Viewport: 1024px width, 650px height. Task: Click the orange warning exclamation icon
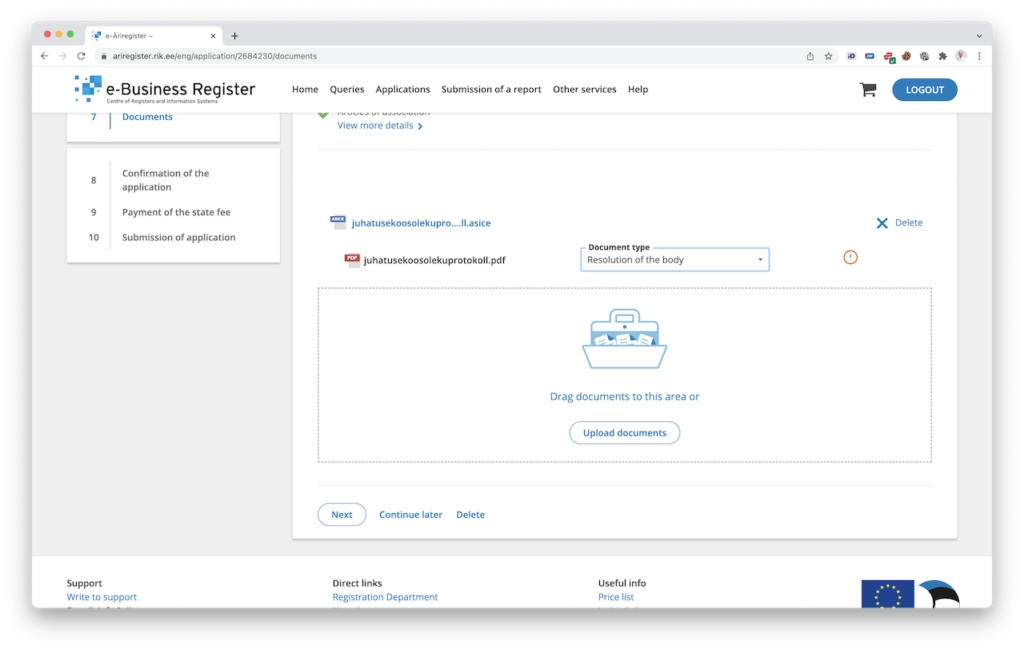[850, 258]
